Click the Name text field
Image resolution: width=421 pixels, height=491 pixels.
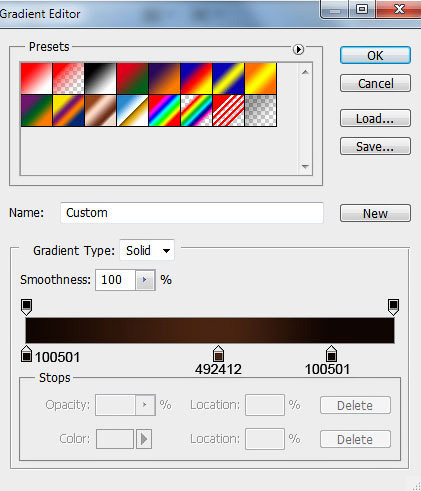tap(192, 213)
